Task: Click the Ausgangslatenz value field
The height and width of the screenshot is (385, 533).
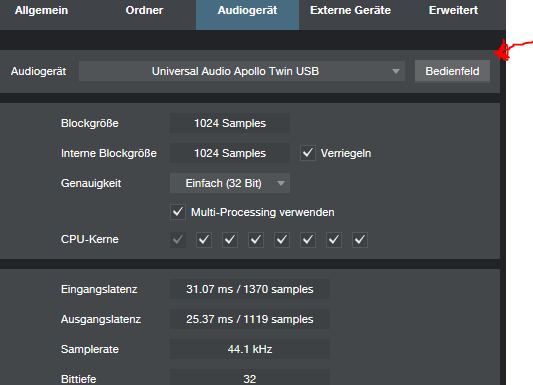Action: pos(250,319)
